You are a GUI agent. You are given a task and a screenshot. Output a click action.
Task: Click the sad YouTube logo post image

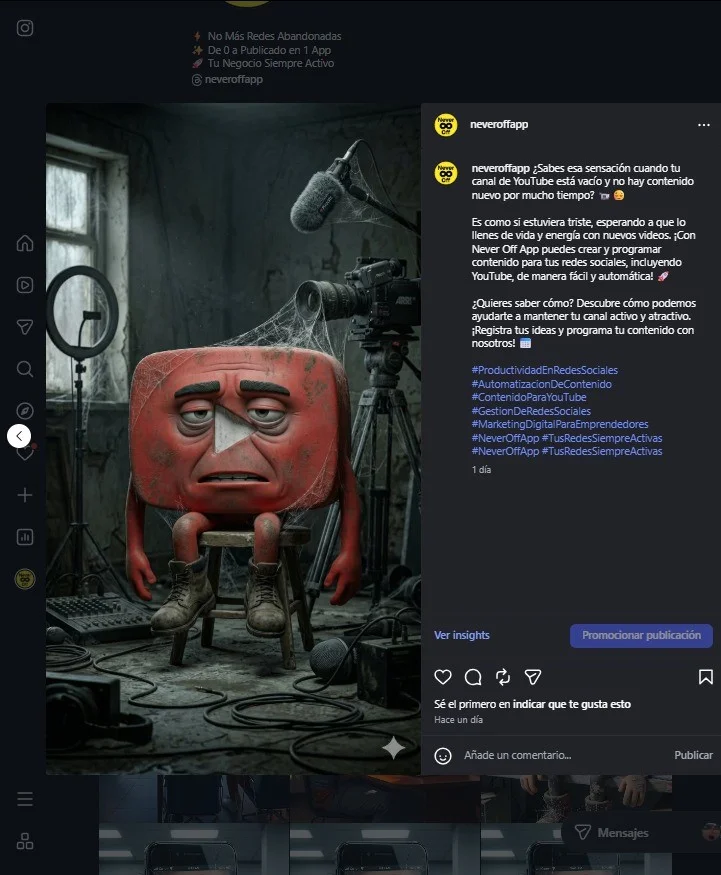click(233, 439)
